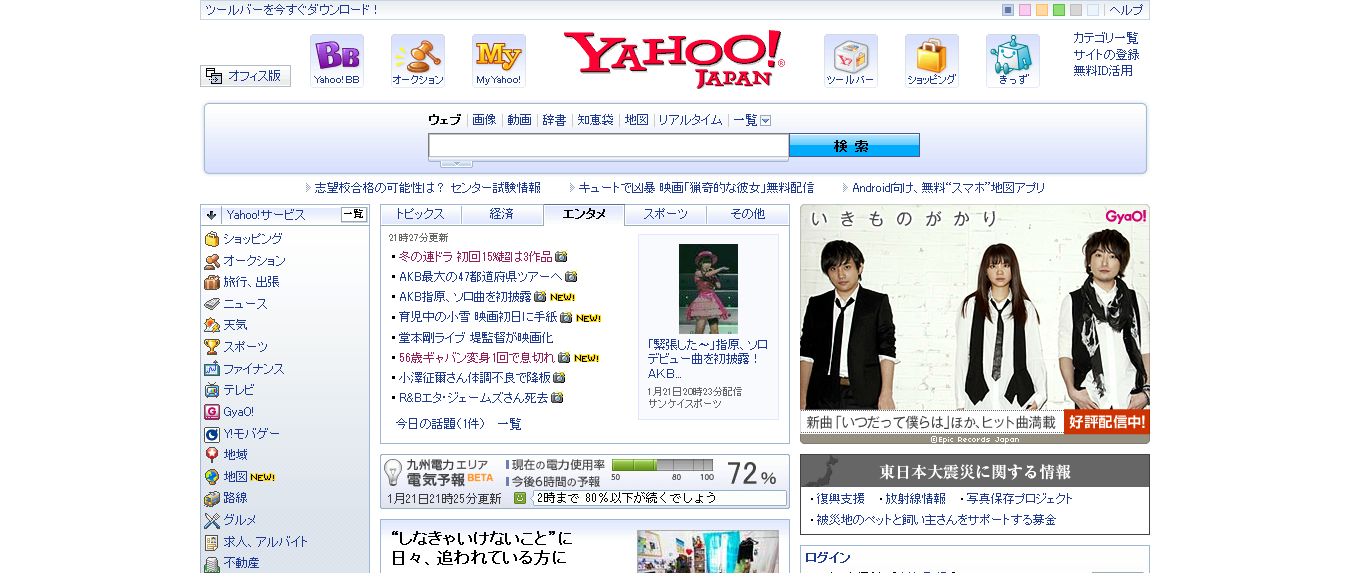Choose the gray theme color swatch
The width and height of the screenshot is (1349, 573).
click(x=1076, y=10)
